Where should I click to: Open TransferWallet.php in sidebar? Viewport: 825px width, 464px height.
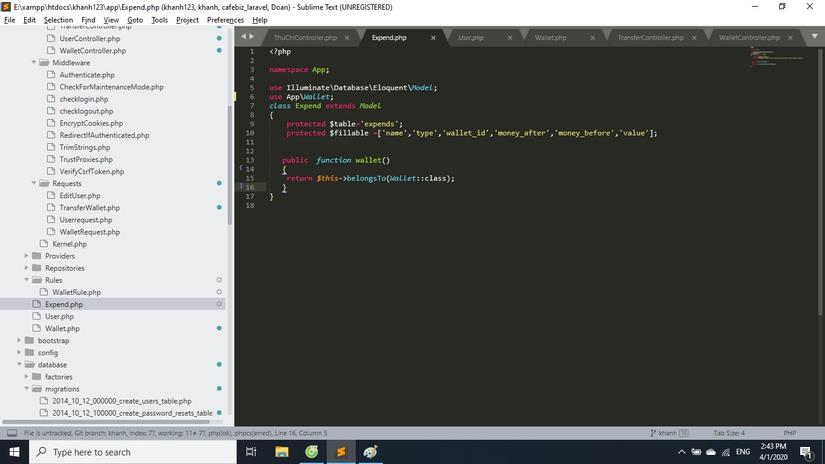89,208
